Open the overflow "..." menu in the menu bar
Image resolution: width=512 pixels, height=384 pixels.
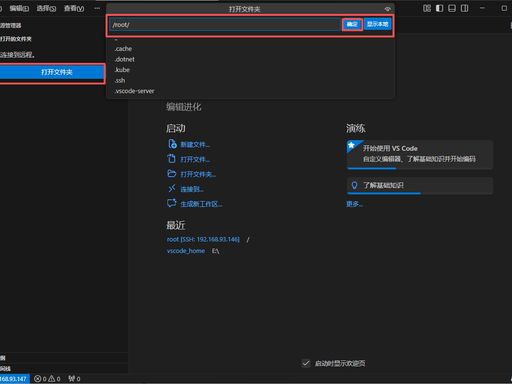tap(97, 8)
